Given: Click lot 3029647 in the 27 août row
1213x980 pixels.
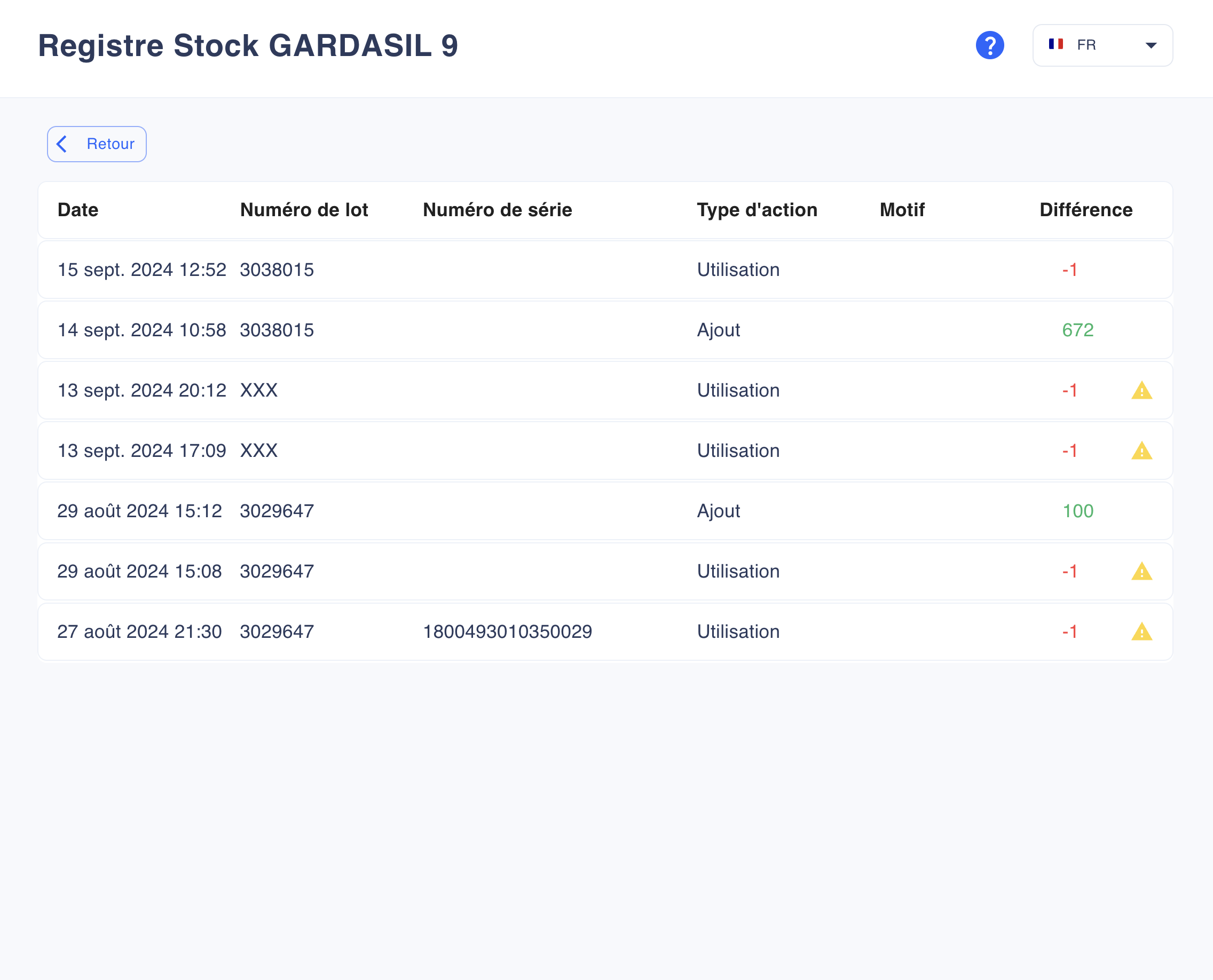Looking at the screenshot, I should point(277,631).
